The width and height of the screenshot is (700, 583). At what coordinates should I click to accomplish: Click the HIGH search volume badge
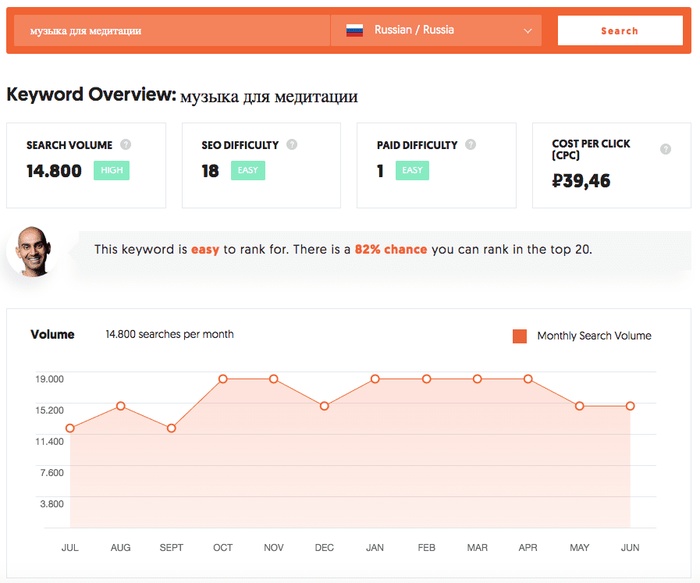112,171
